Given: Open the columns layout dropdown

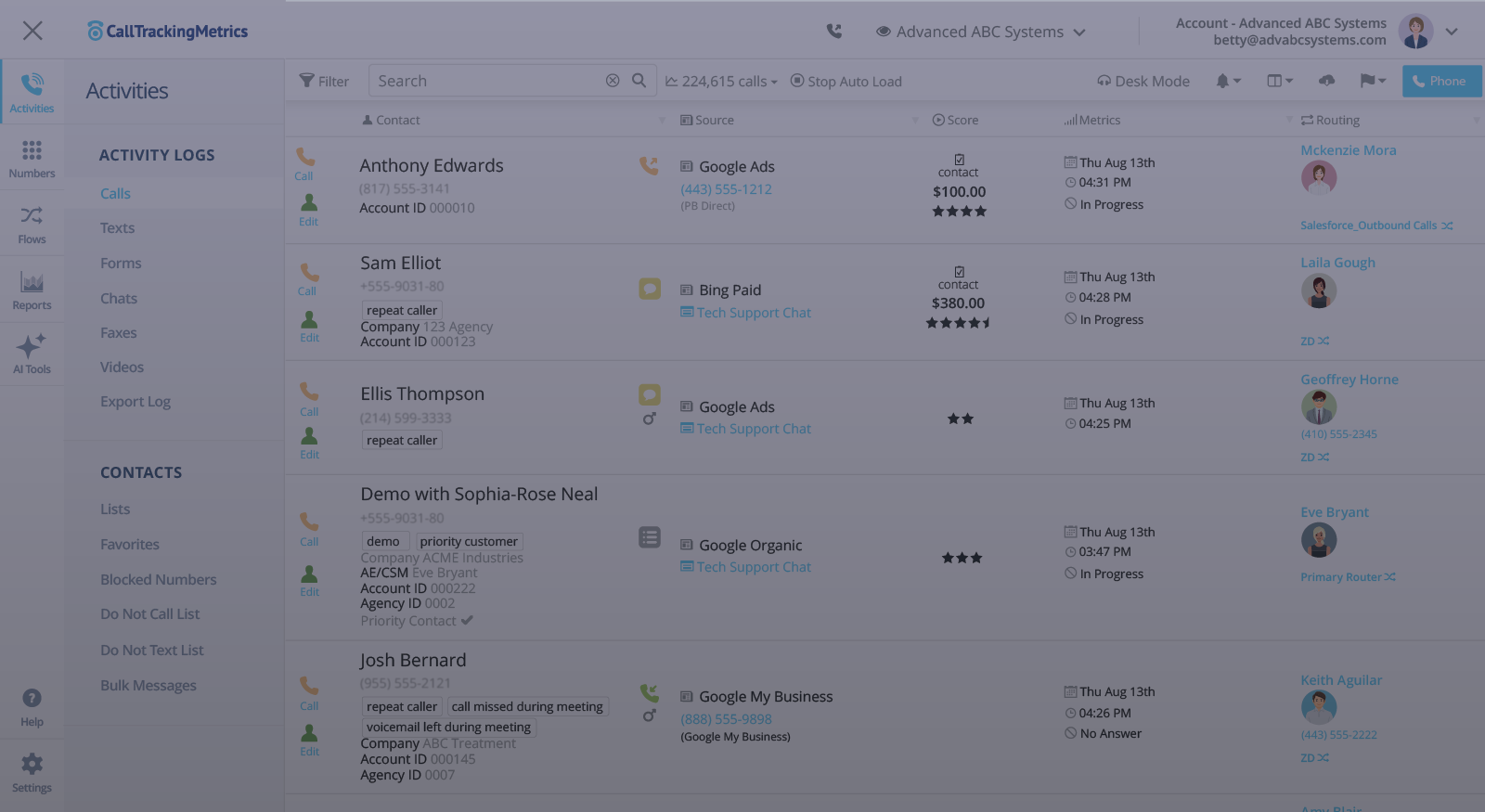Looking at the screenshot, I should click(1280, 82).
